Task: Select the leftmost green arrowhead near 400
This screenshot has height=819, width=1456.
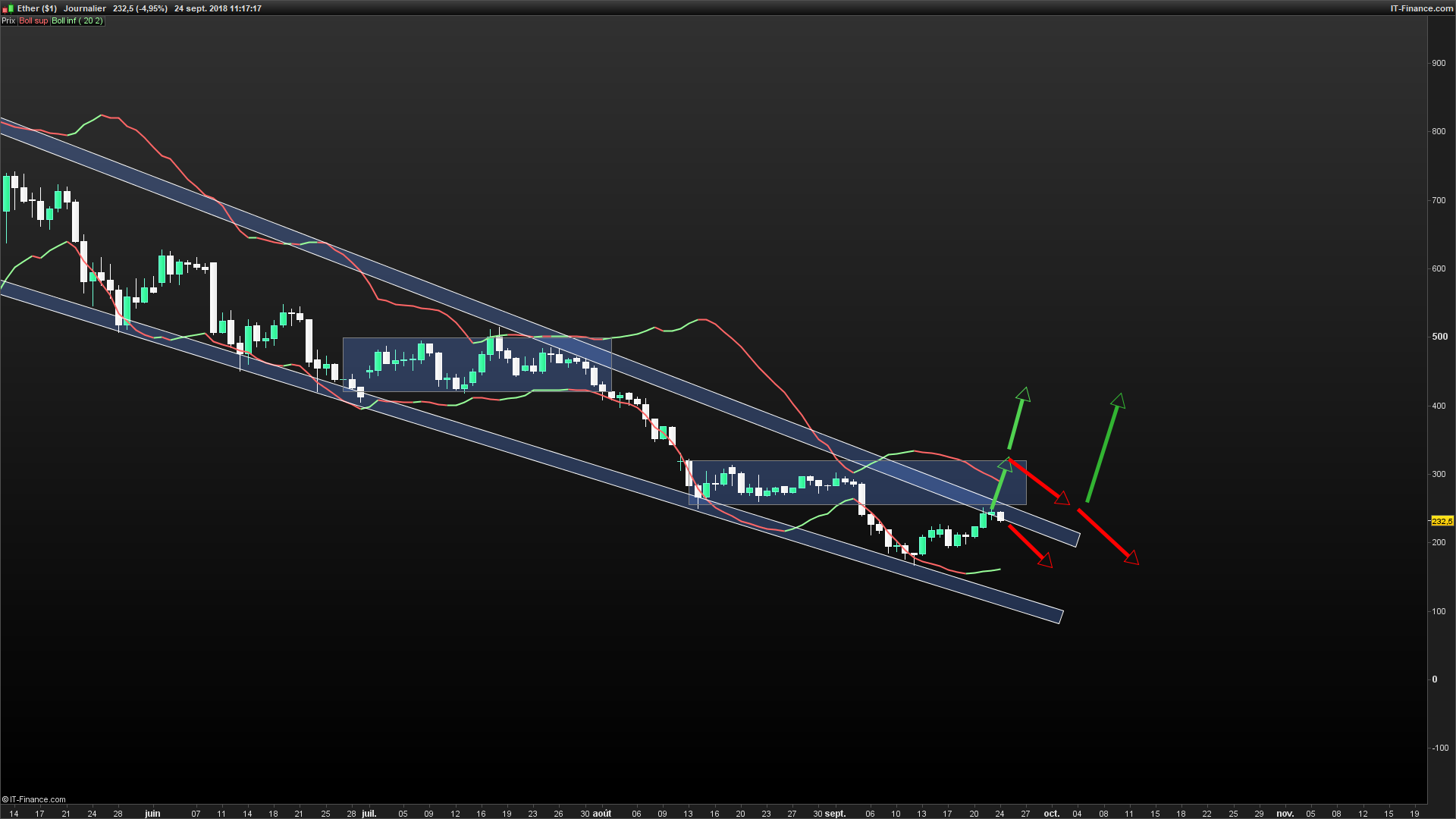Action: [x=1024, y=394]
